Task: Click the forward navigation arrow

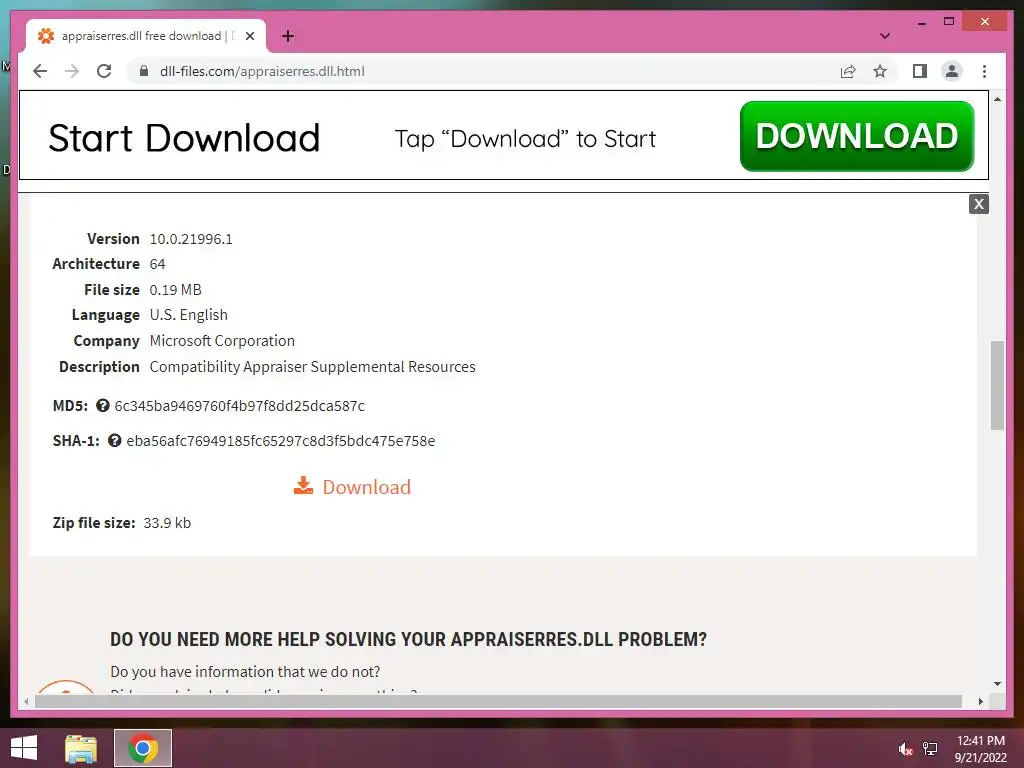Action: tap(72, 71)
